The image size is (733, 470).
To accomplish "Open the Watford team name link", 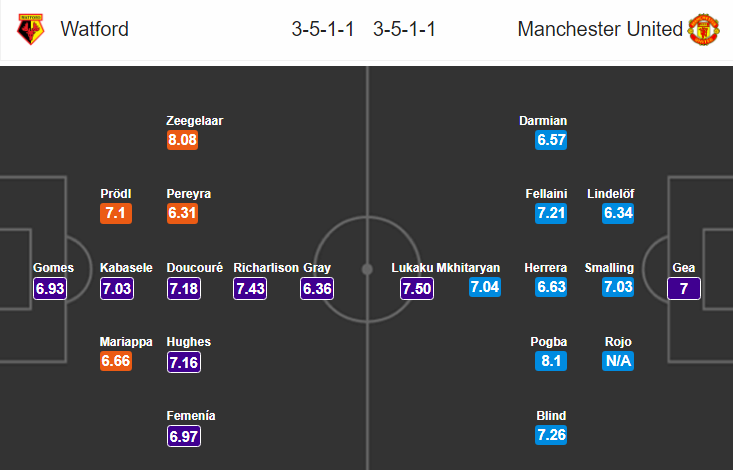I will [x=94, y=29].
